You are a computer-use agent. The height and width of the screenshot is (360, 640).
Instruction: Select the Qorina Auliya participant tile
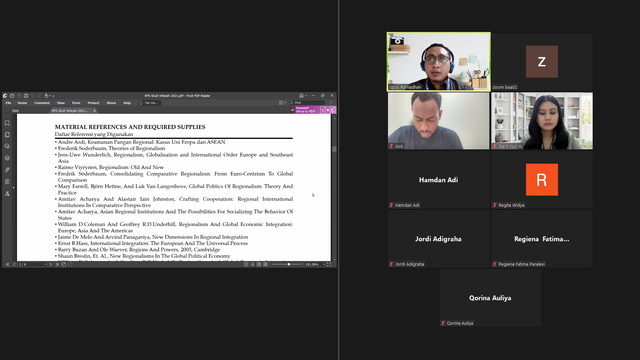(490, 298)
